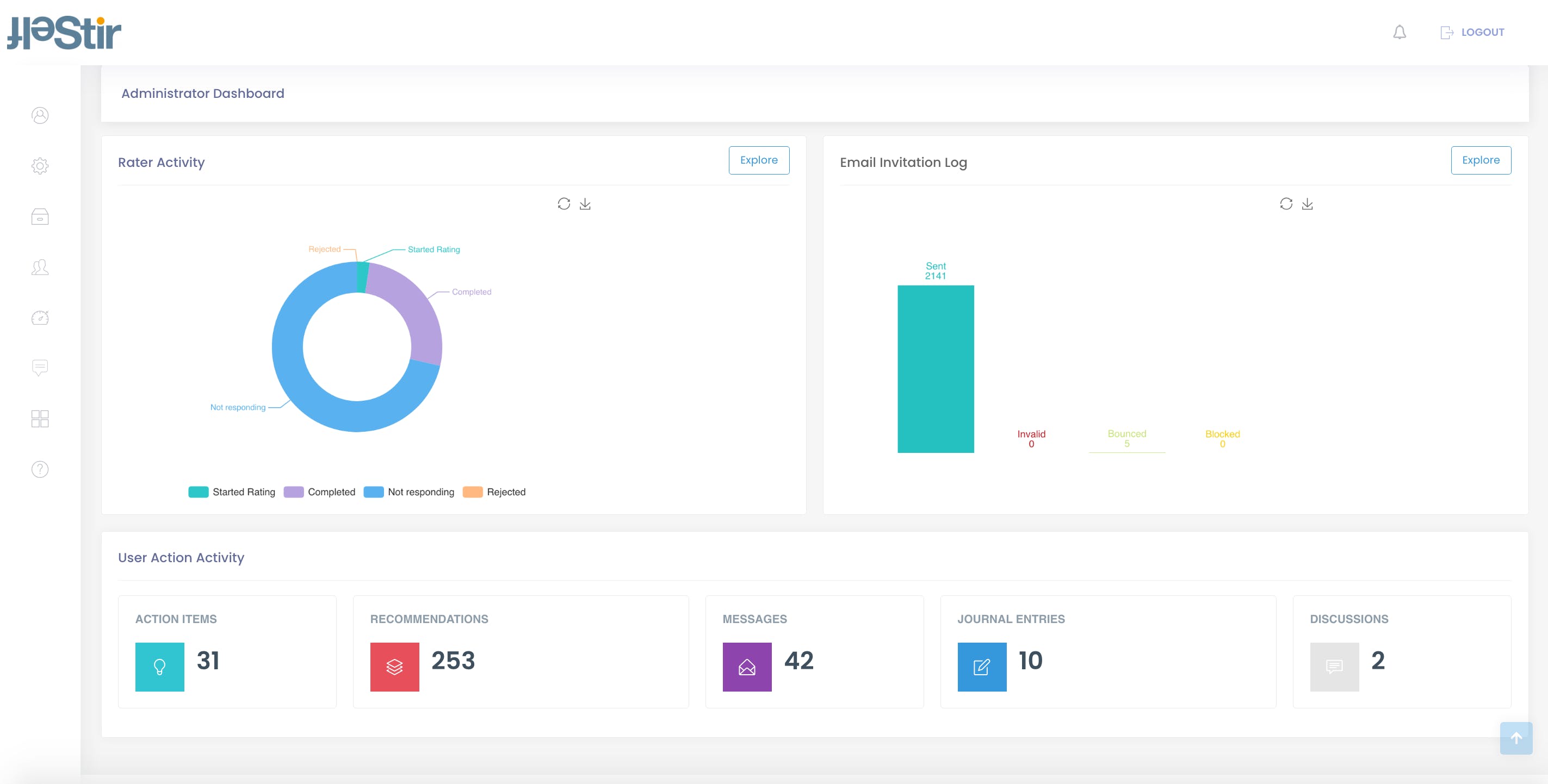
Task: Open the help question mark icon
Action: (x=40, y=469)
